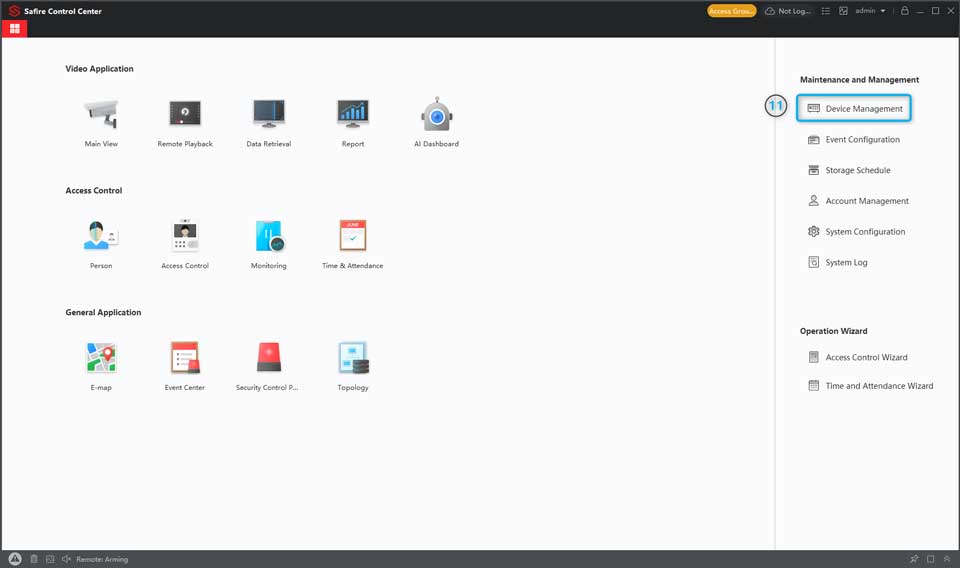The height and width of the screenshot is (568, 960).
Task: Open the Data Retrieval module
Action: 268,115
